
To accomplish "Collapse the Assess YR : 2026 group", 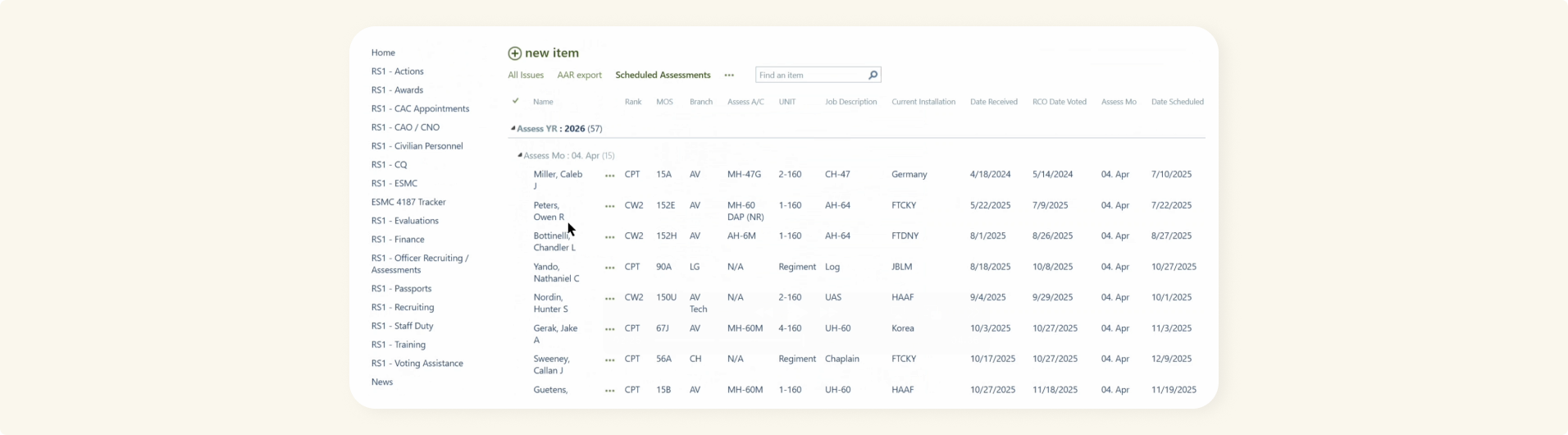I will pos(513,128).
